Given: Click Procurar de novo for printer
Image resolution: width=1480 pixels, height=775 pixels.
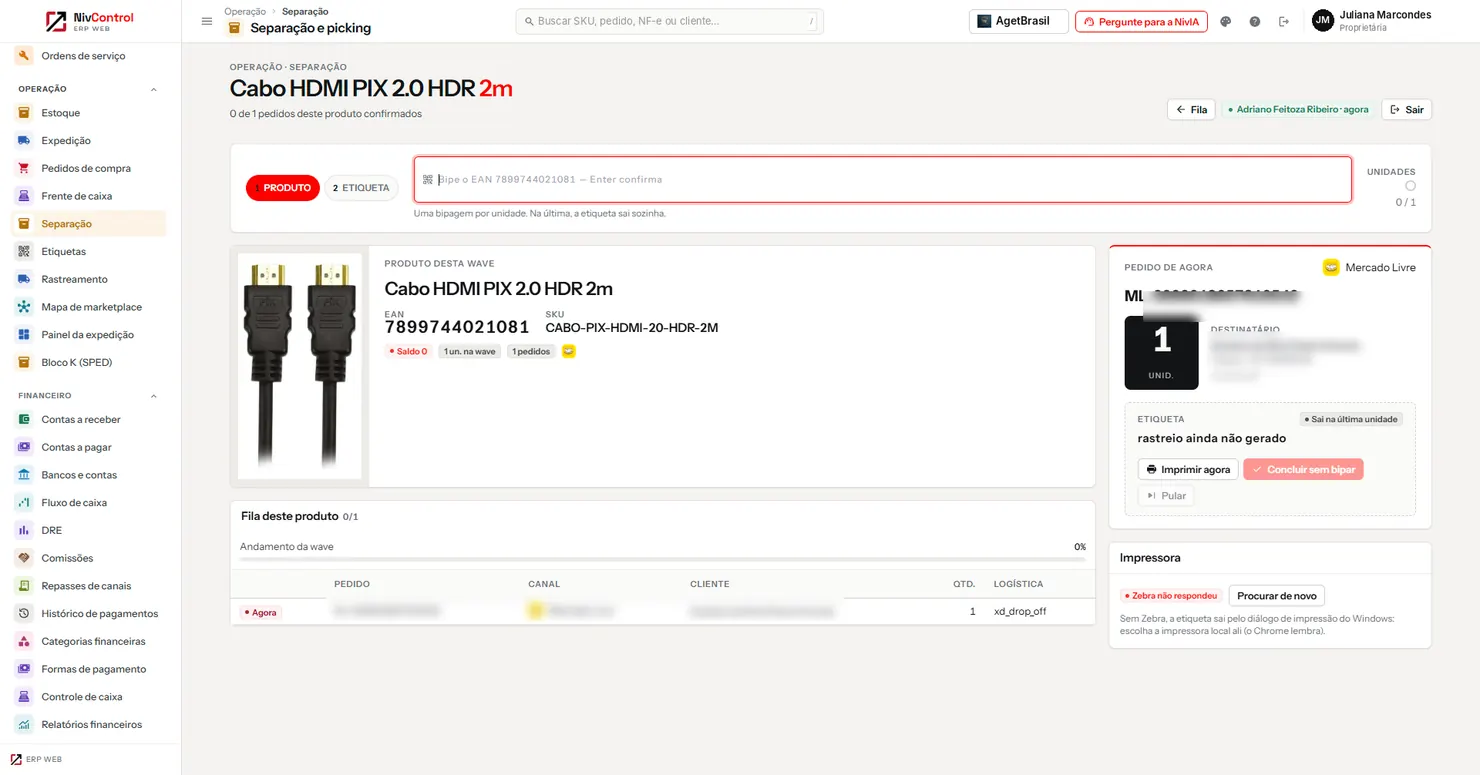Looking at the screenshot, I should pyautogui.click(x=1277, y=596).
